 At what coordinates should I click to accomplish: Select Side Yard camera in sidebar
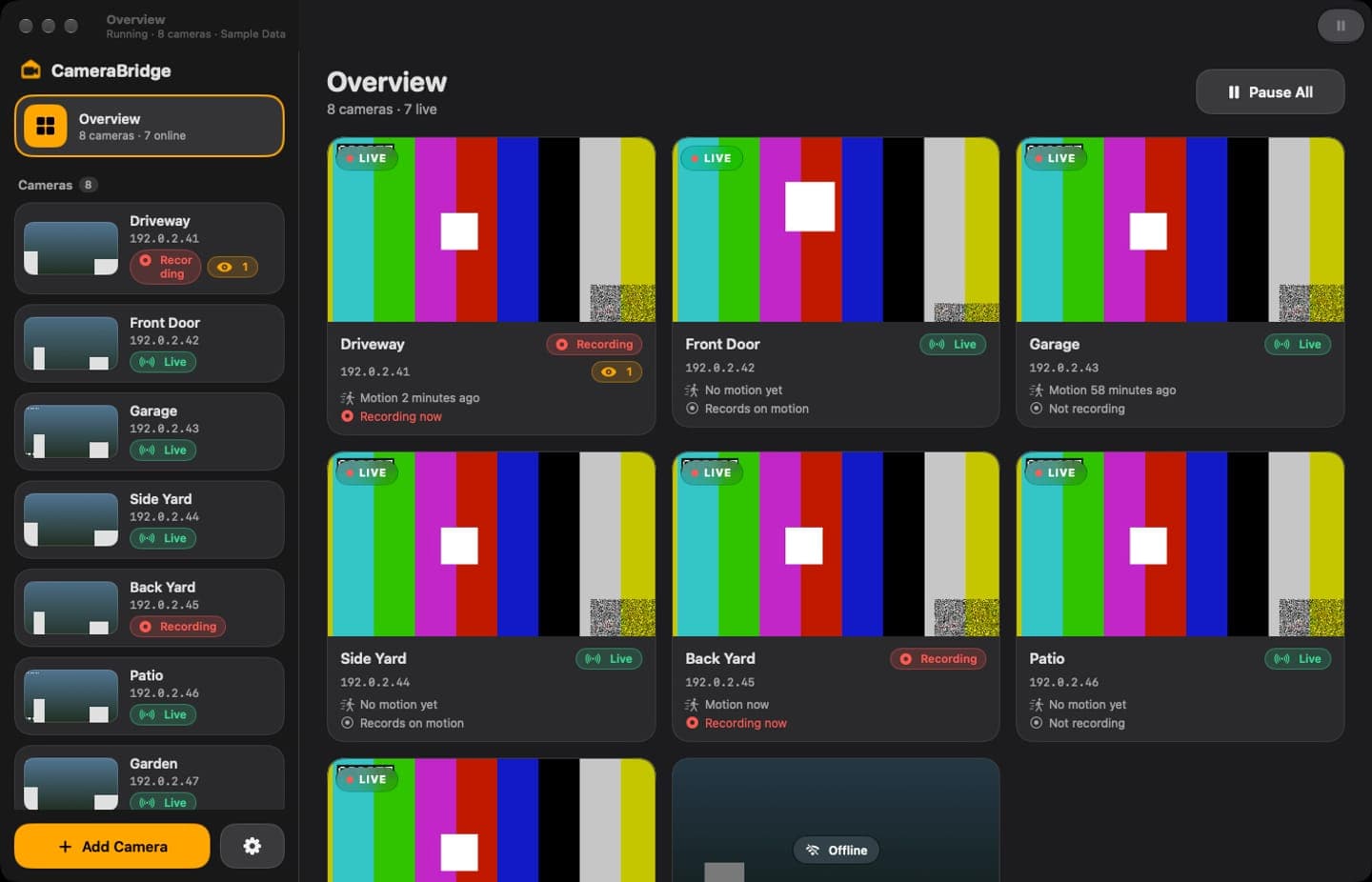pos(150,519)
